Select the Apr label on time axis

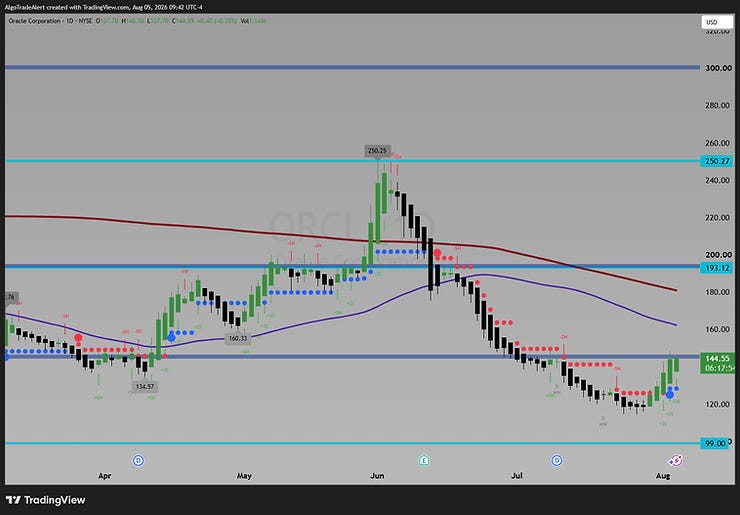(105, 476)
